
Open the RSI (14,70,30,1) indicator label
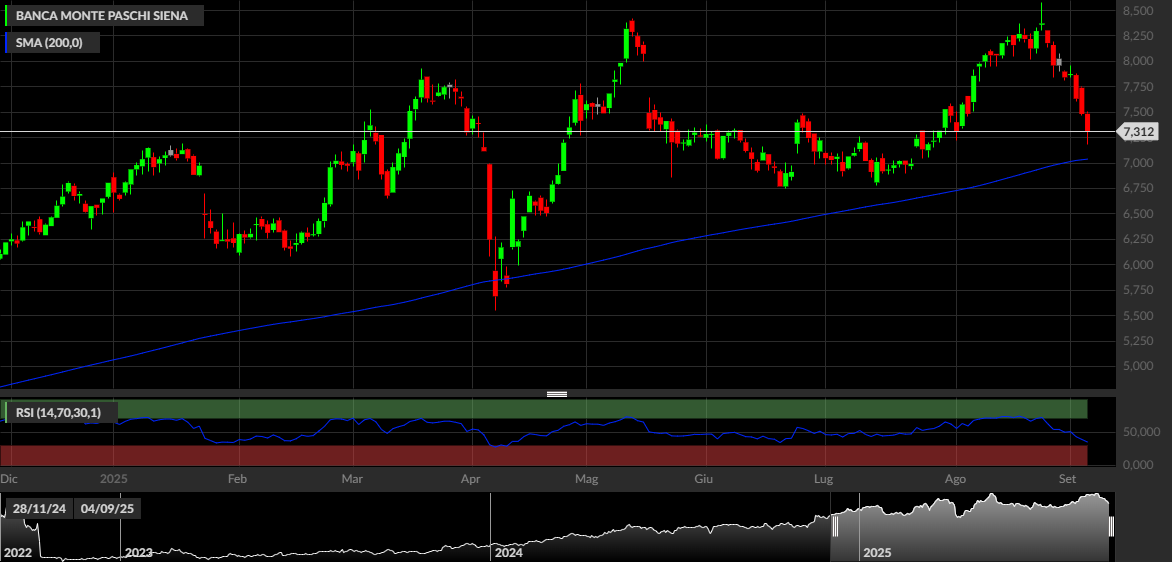point(61,412)
